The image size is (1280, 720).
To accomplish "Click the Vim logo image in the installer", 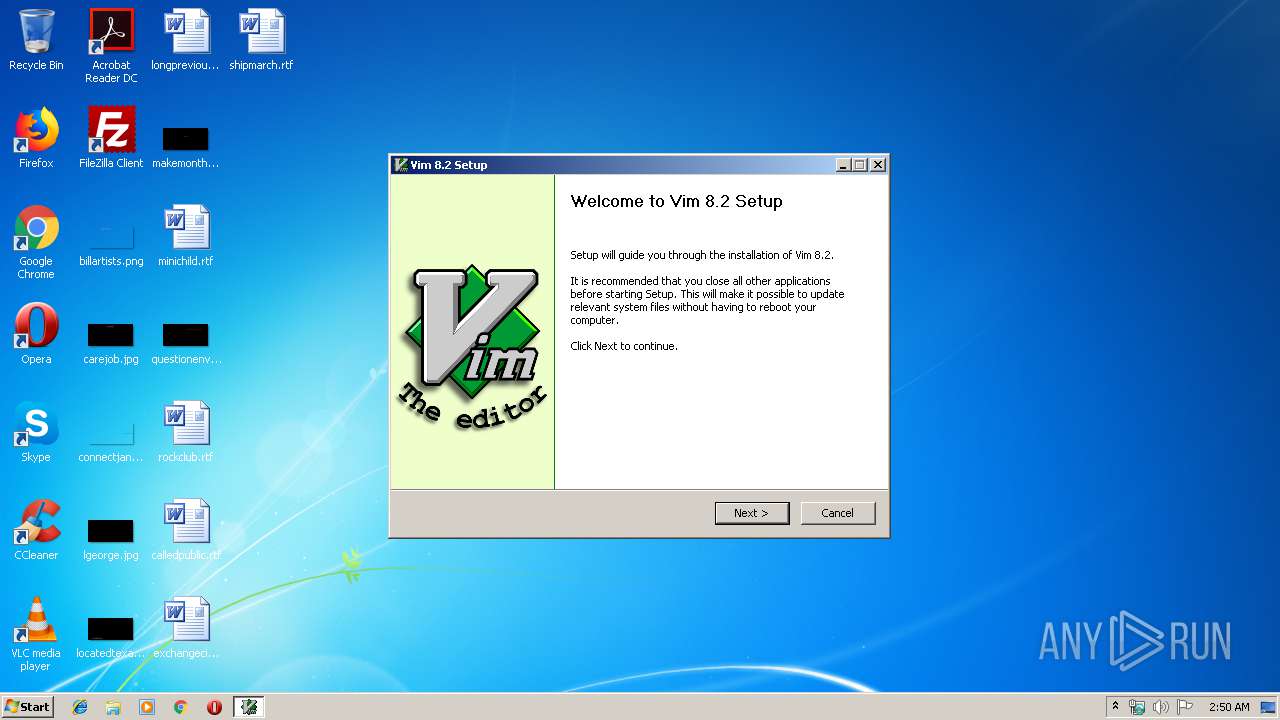I will [x=472, y=347].
